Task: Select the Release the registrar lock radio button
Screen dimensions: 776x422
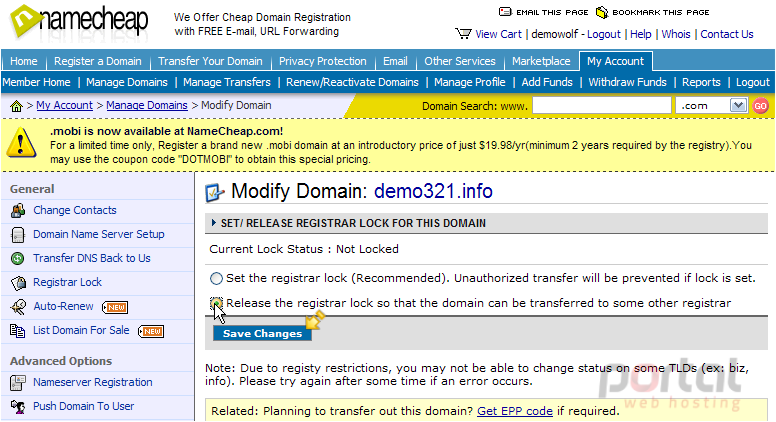Action: coord(216,303)
